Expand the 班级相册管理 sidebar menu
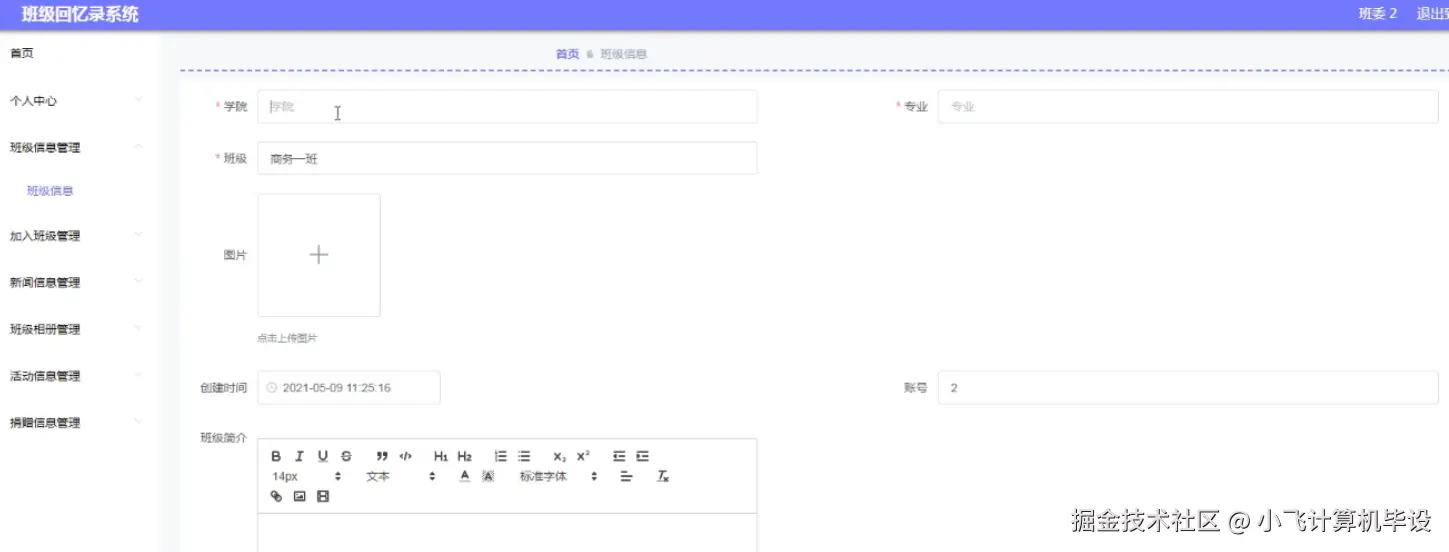This screenshot has height=552, width=1449. (80, 329)
